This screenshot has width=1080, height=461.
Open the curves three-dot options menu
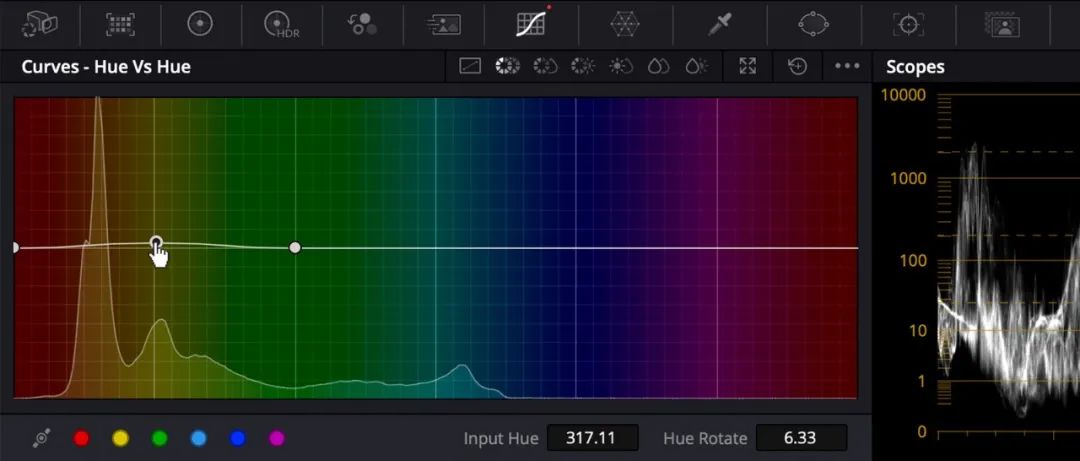pos(847,66)
